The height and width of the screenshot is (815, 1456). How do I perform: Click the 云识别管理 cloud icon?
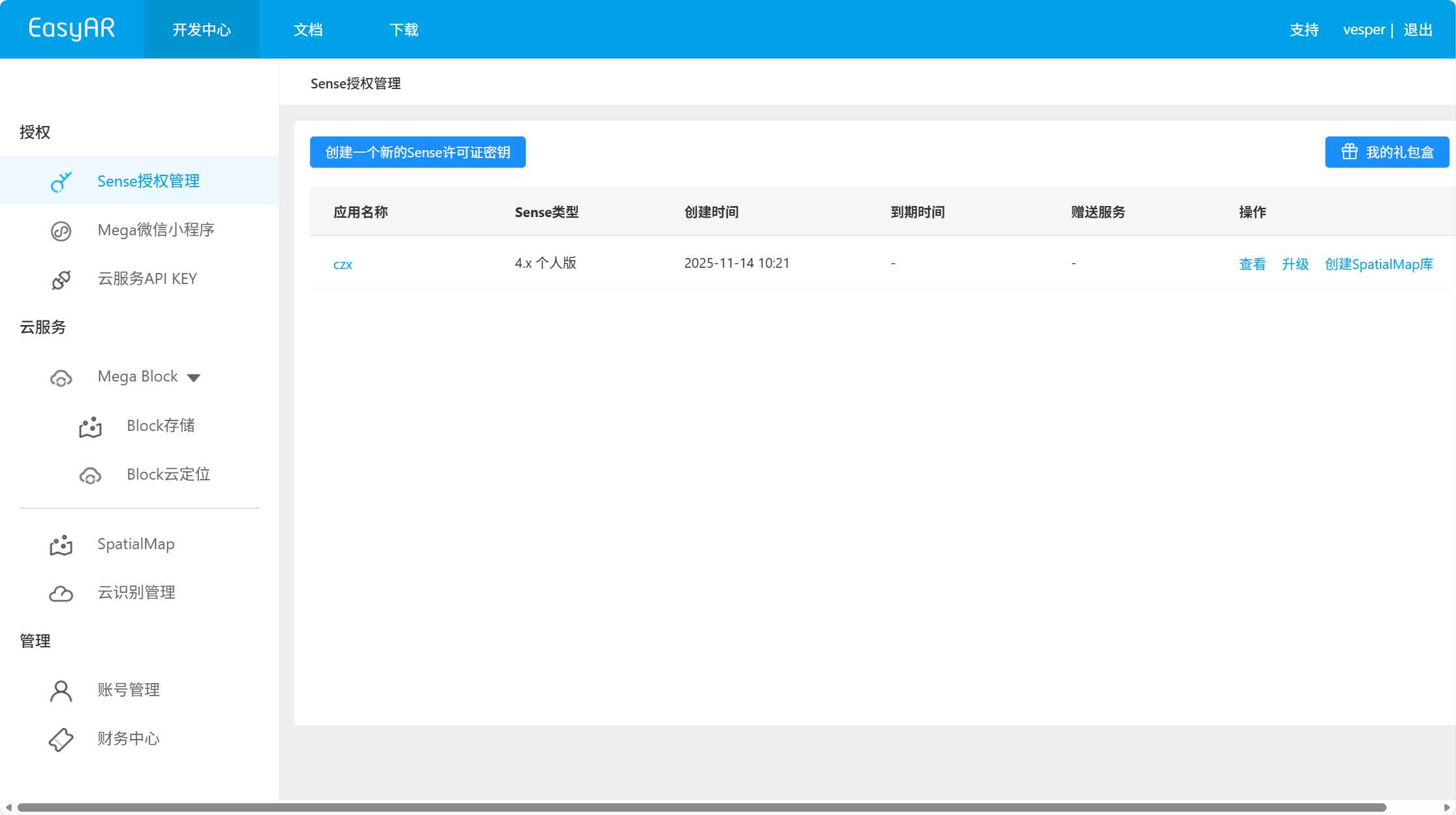tap(61, 593)
